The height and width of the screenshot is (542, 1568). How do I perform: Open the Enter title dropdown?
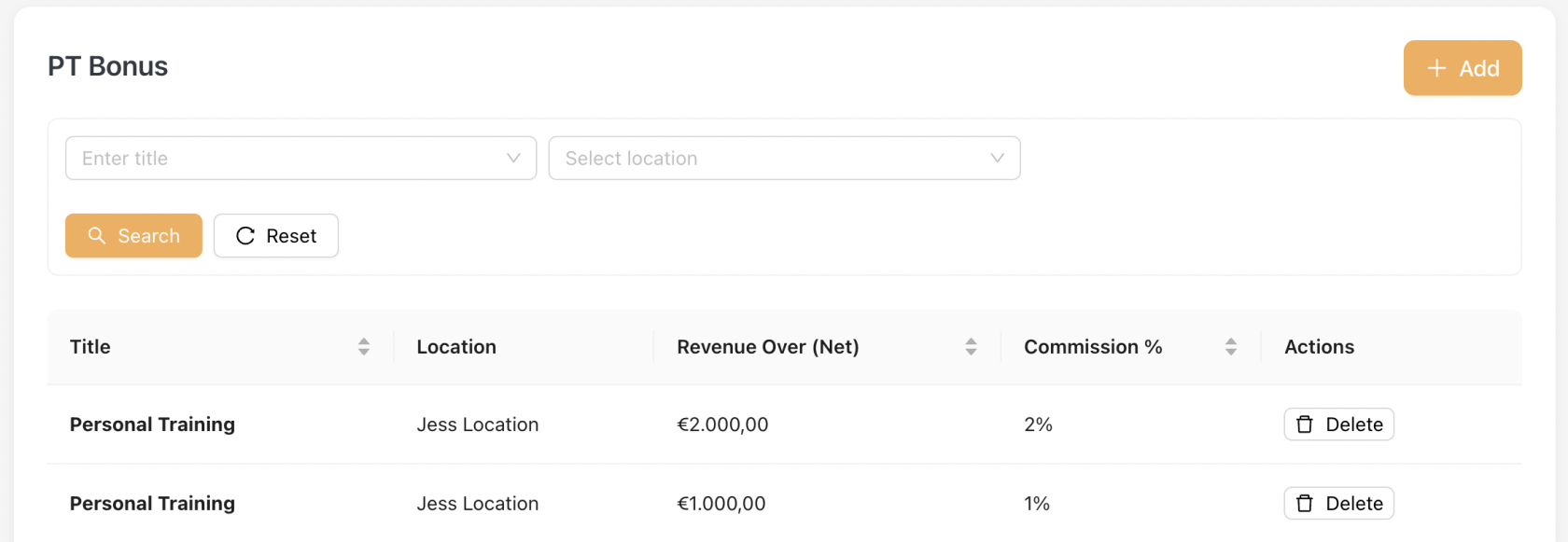coord(289,159)
